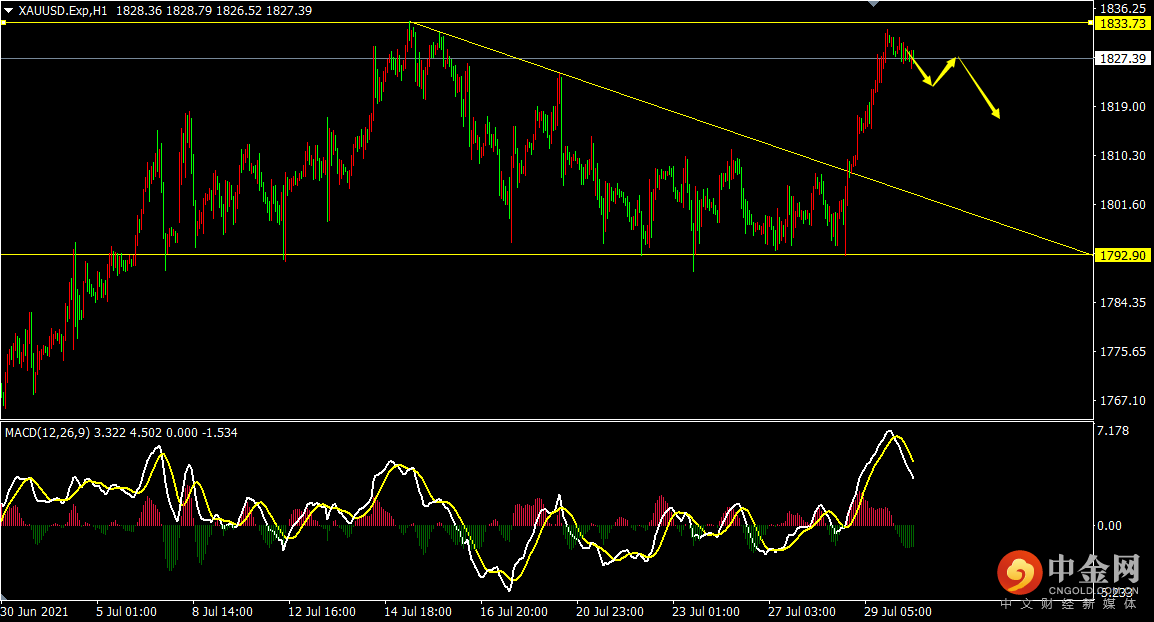
Task: Click the OHLC values 1828.36 1828.79 1826.52 1827.39
Action: pos(214,10)
